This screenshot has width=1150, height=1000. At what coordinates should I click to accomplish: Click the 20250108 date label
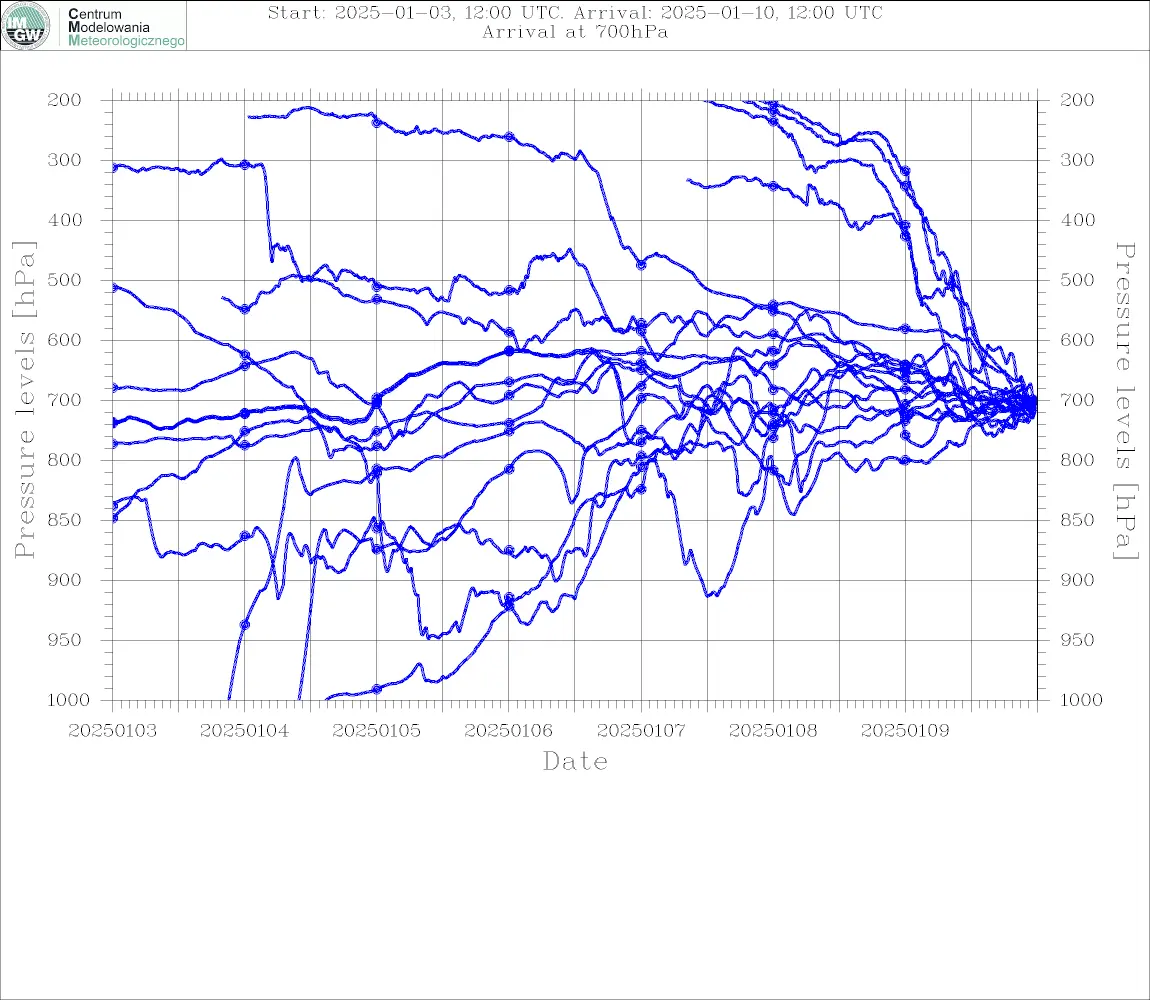pos(773,731)
